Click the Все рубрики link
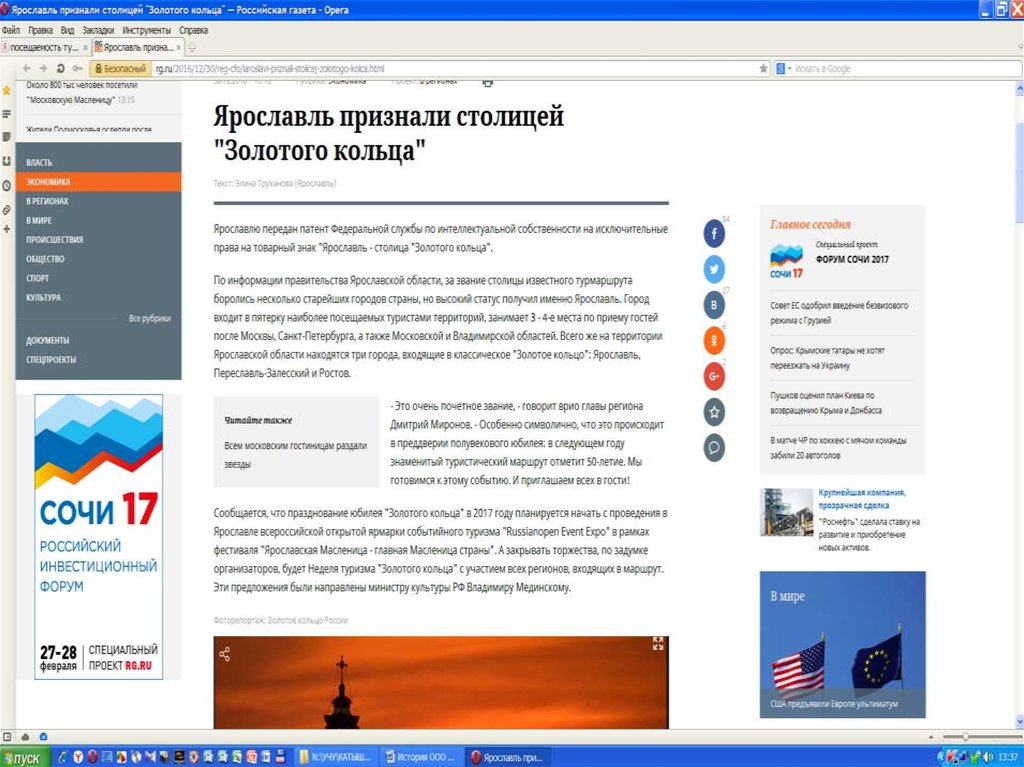The height and width of the screenshot is (767, 1024). coord(150,319)
